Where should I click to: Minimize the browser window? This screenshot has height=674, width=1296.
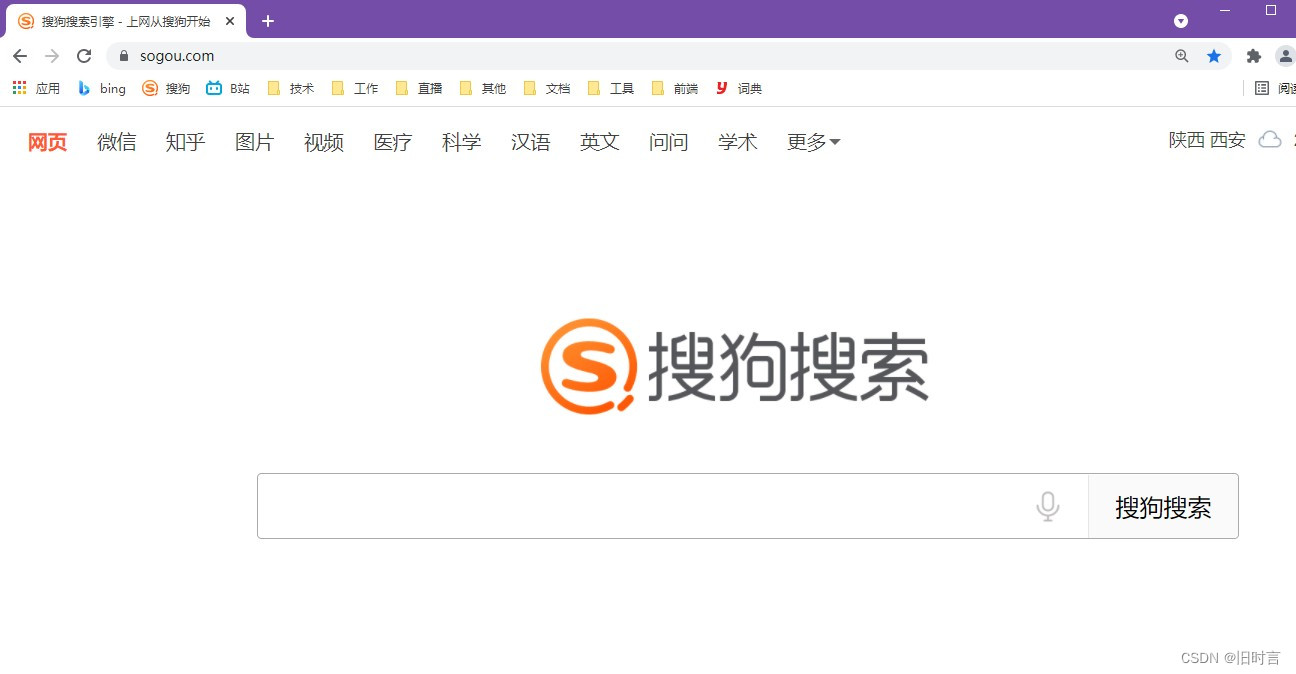click(x=1226, y=10)
